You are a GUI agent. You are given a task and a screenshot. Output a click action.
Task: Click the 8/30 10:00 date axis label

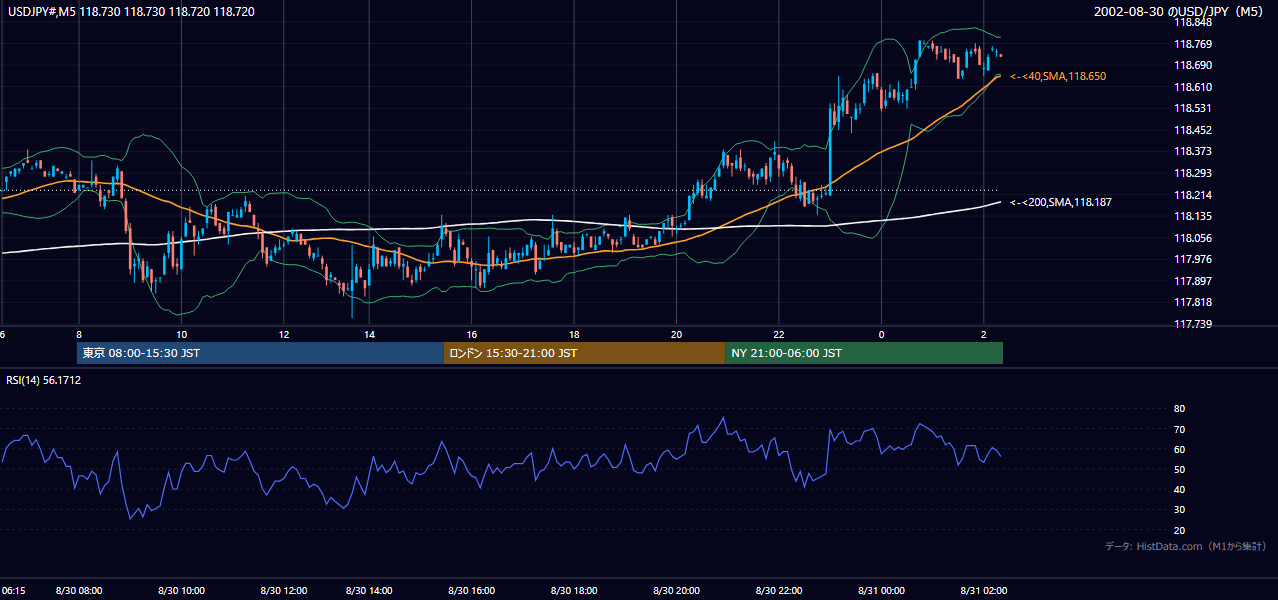181,591
